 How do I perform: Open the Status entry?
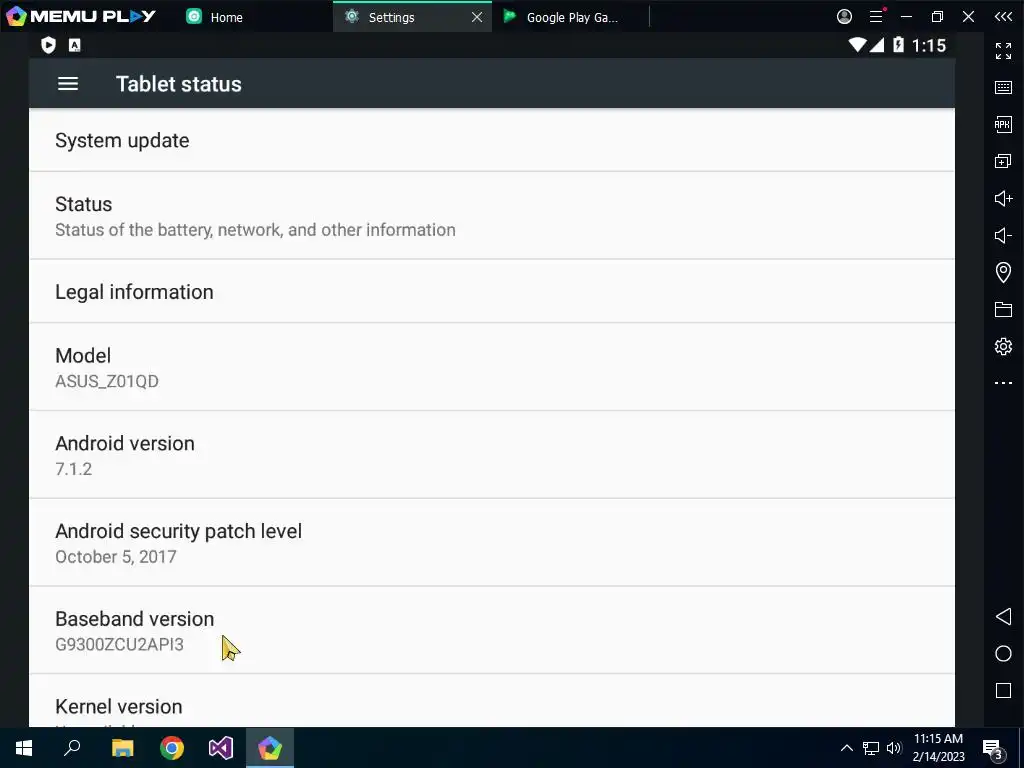[492, 216]
